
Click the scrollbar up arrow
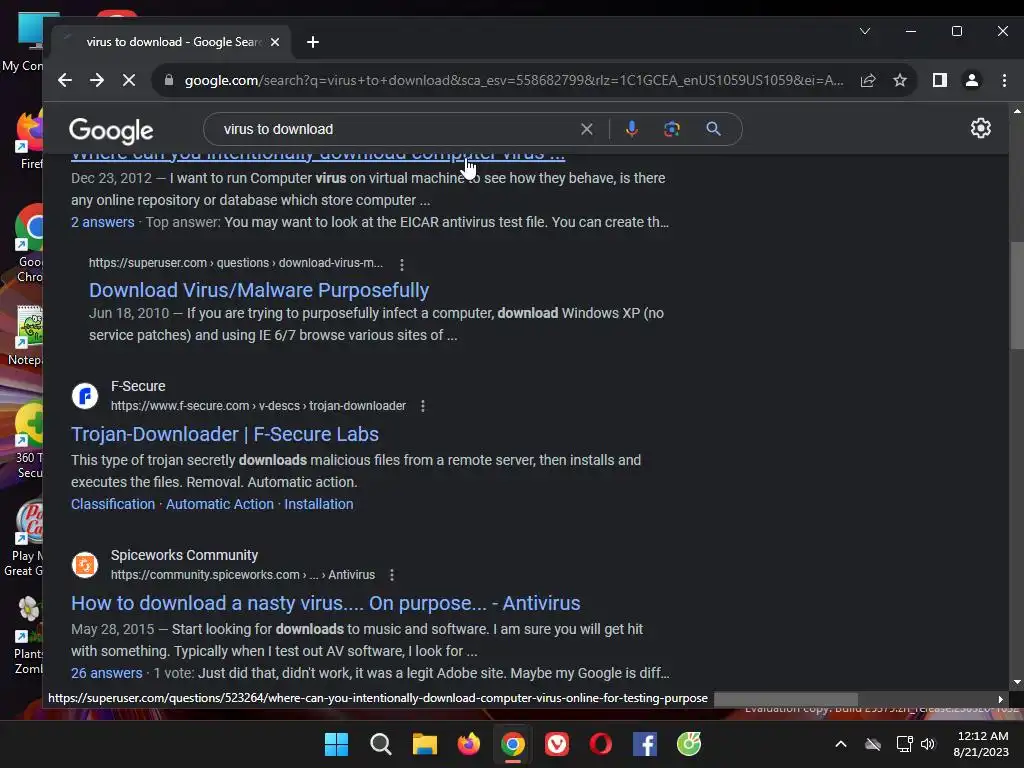point(1016,112)
